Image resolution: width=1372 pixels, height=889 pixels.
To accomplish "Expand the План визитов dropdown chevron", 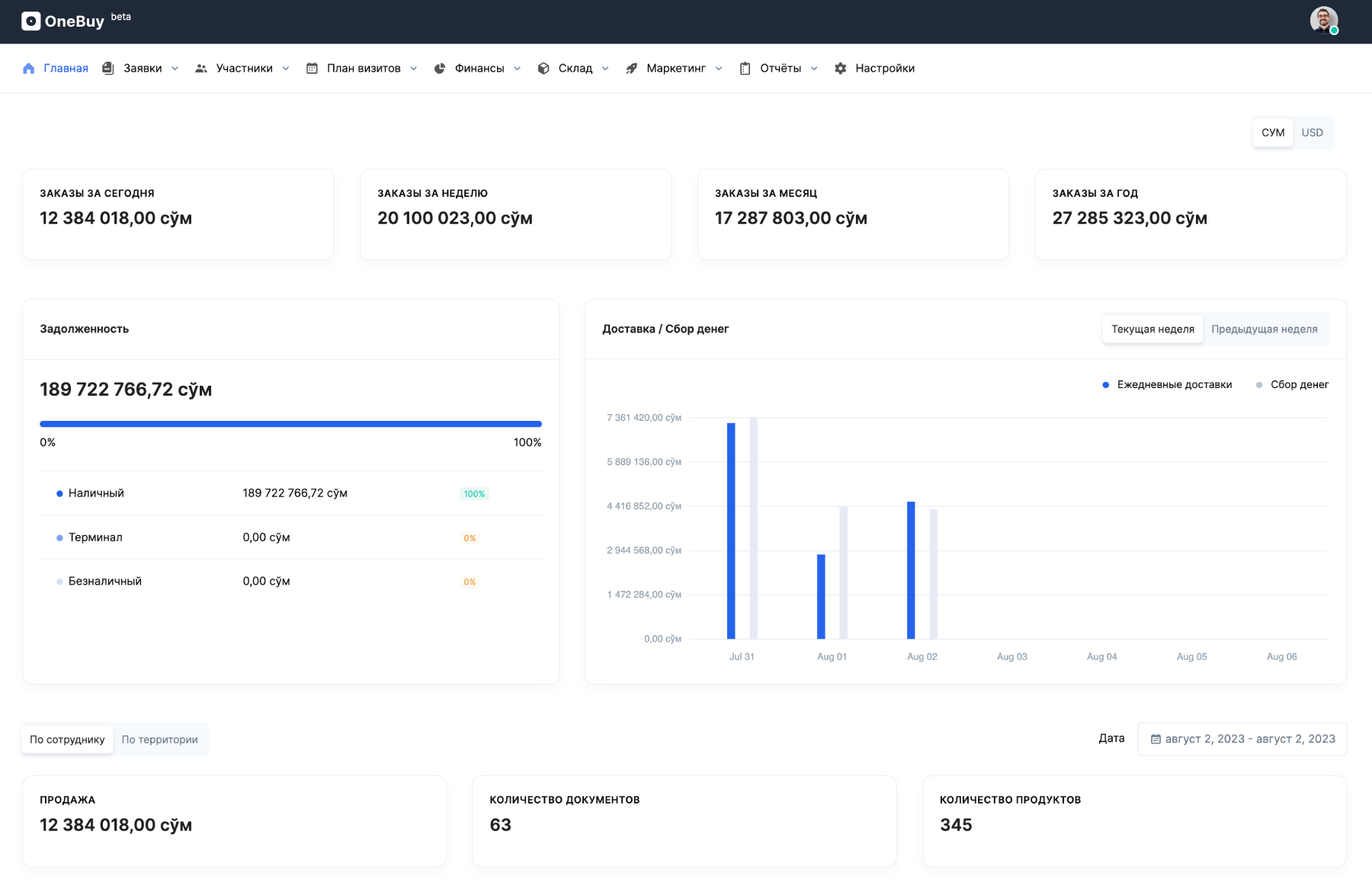I will (x=414, y=69).
